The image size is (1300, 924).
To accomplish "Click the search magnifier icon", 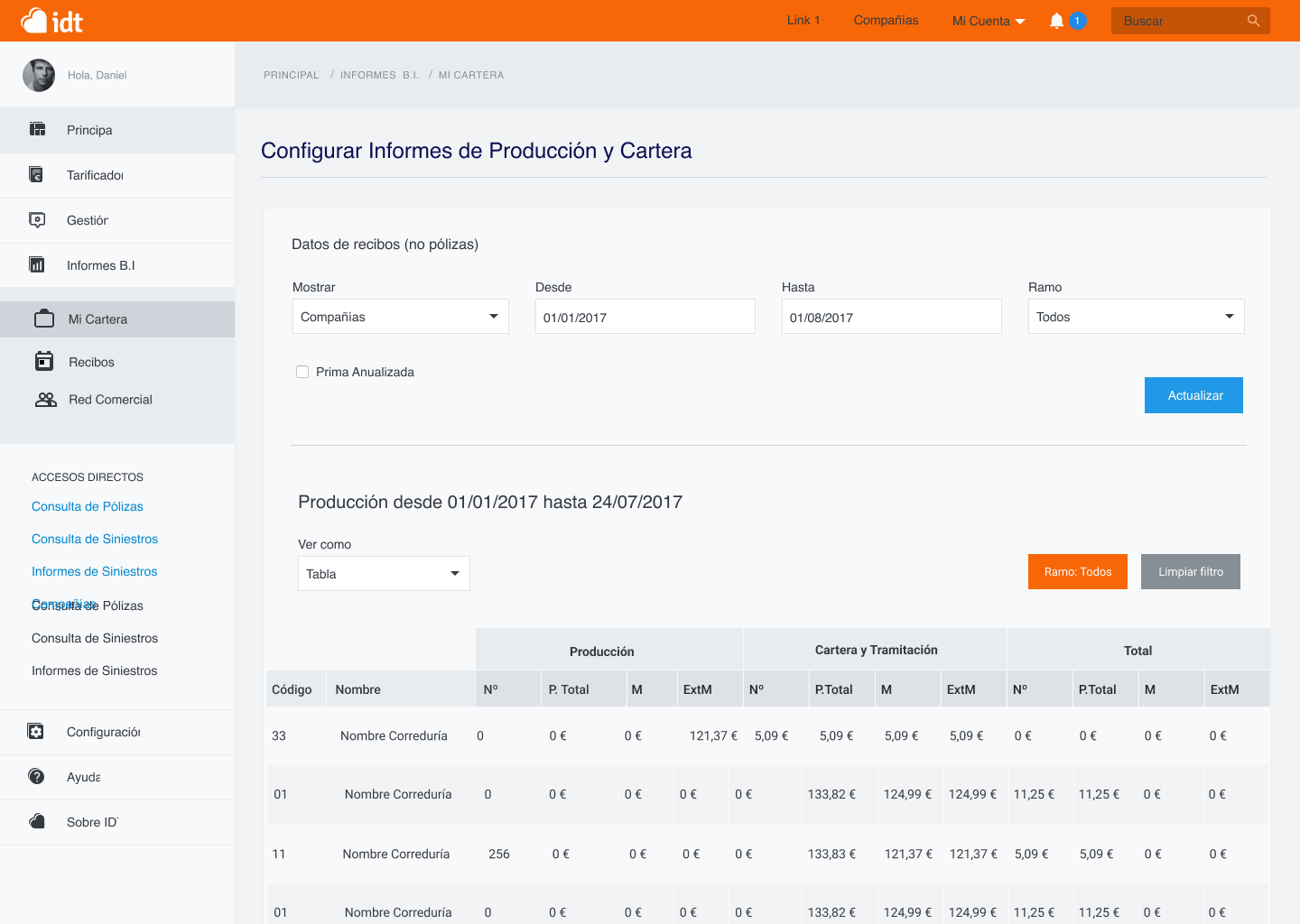I will coord(1253,21).
